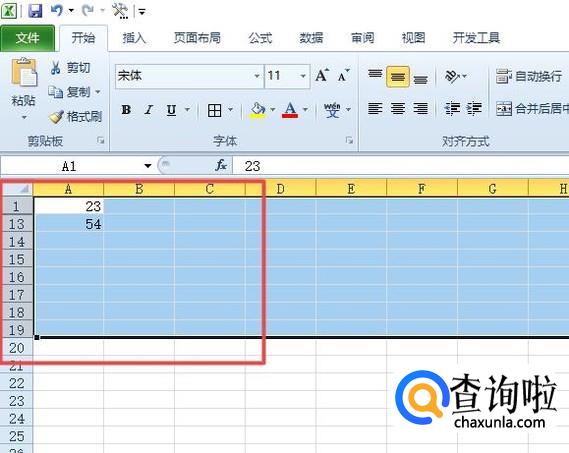569x453 pixels.
Task: Click the 文件 file button
Action: [x=28, y=38]
